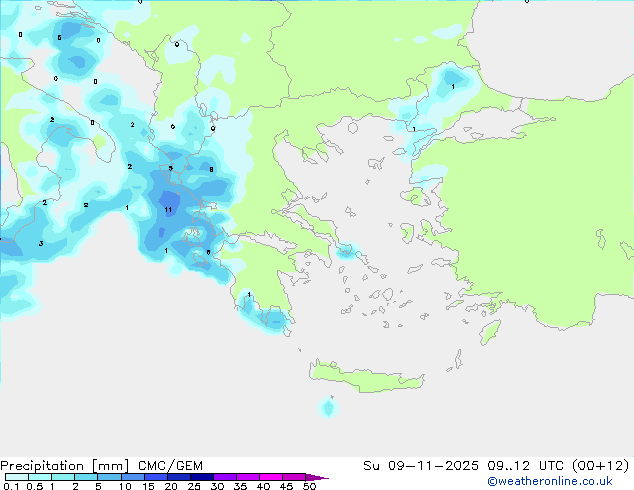The height and width of the screenshot is (490, 634).
Task: Click the "09..12 UTC" time range text
Action: coord(526,466)
